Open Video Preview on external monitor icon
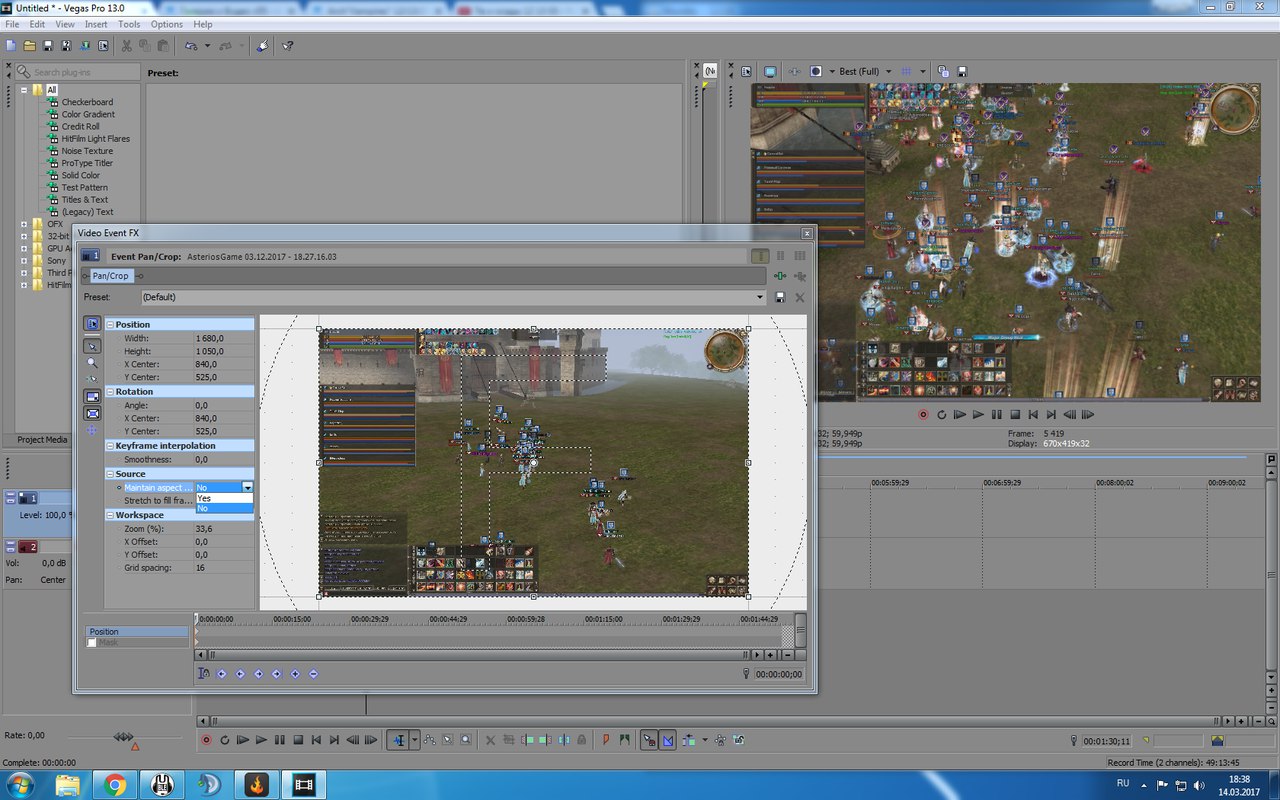 coord(769,72)
